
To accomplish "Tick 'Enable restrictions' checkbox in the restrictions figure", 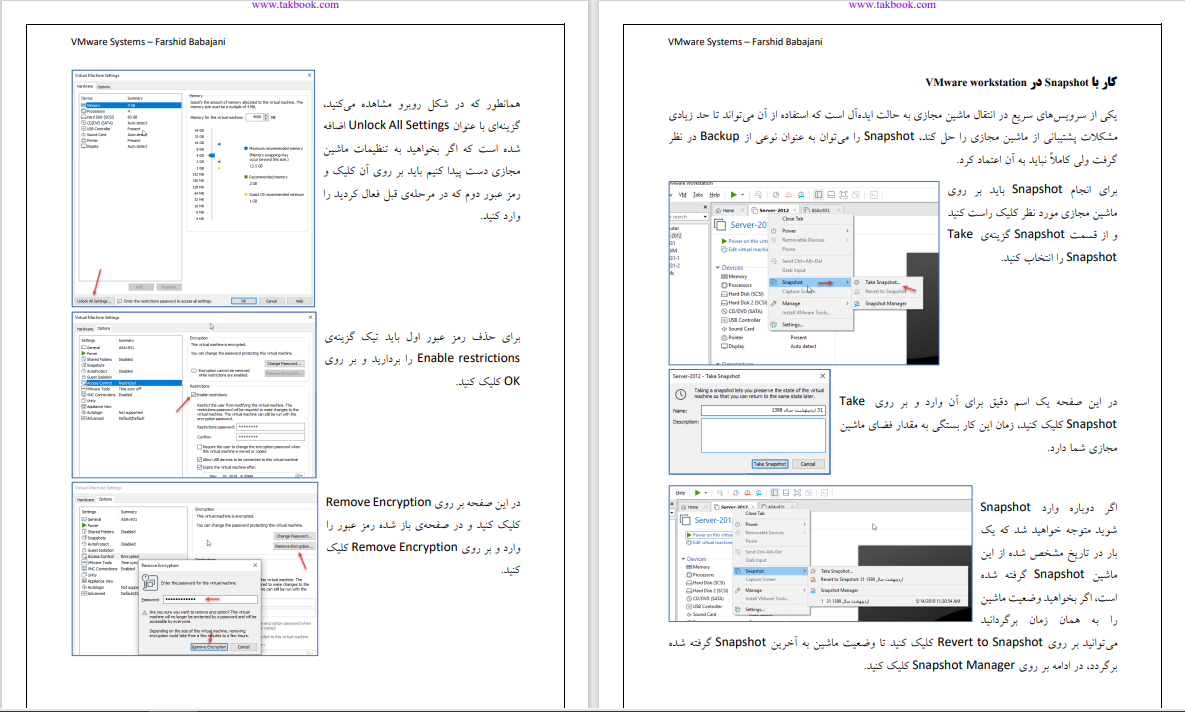I will pos(193,395).
